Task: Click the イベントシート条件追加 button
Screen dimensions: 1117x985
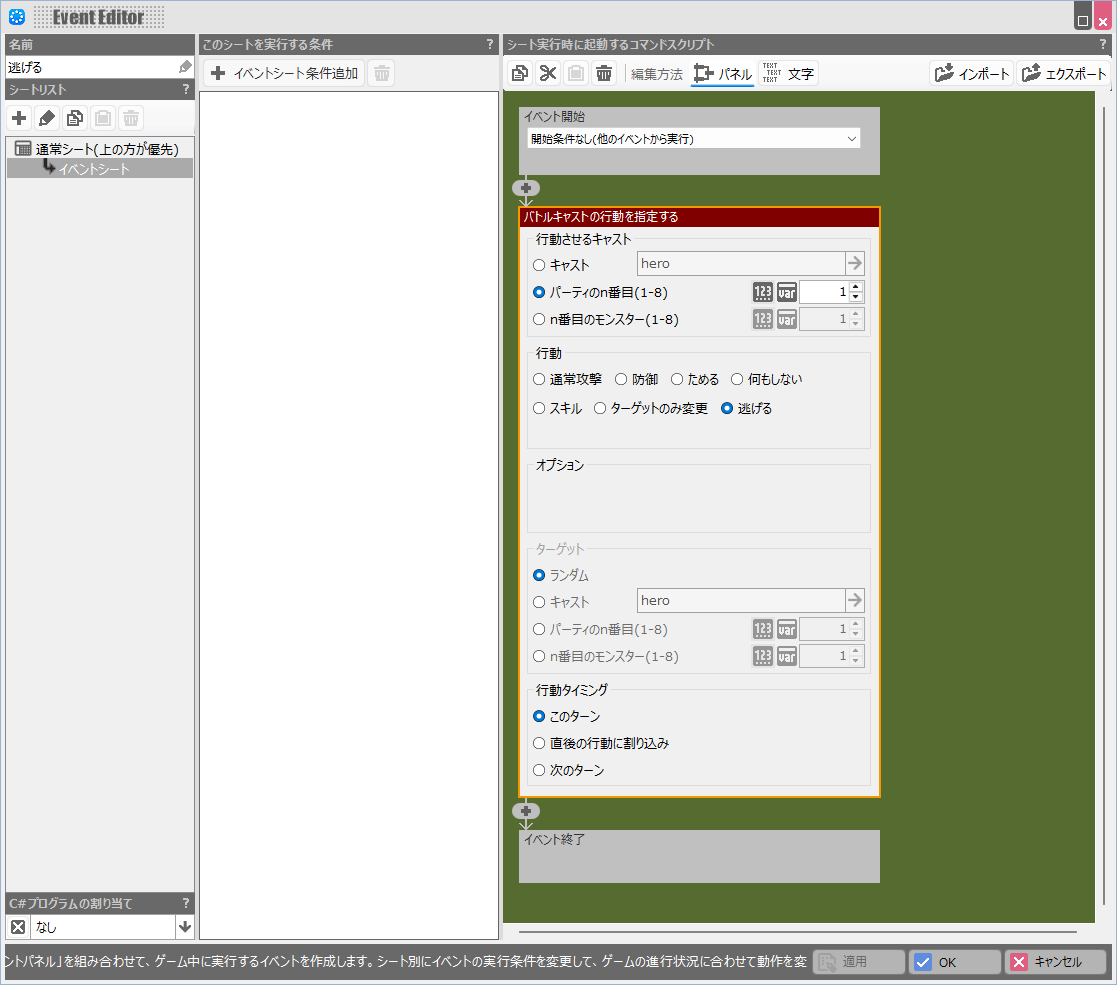Action: [285, 73]
